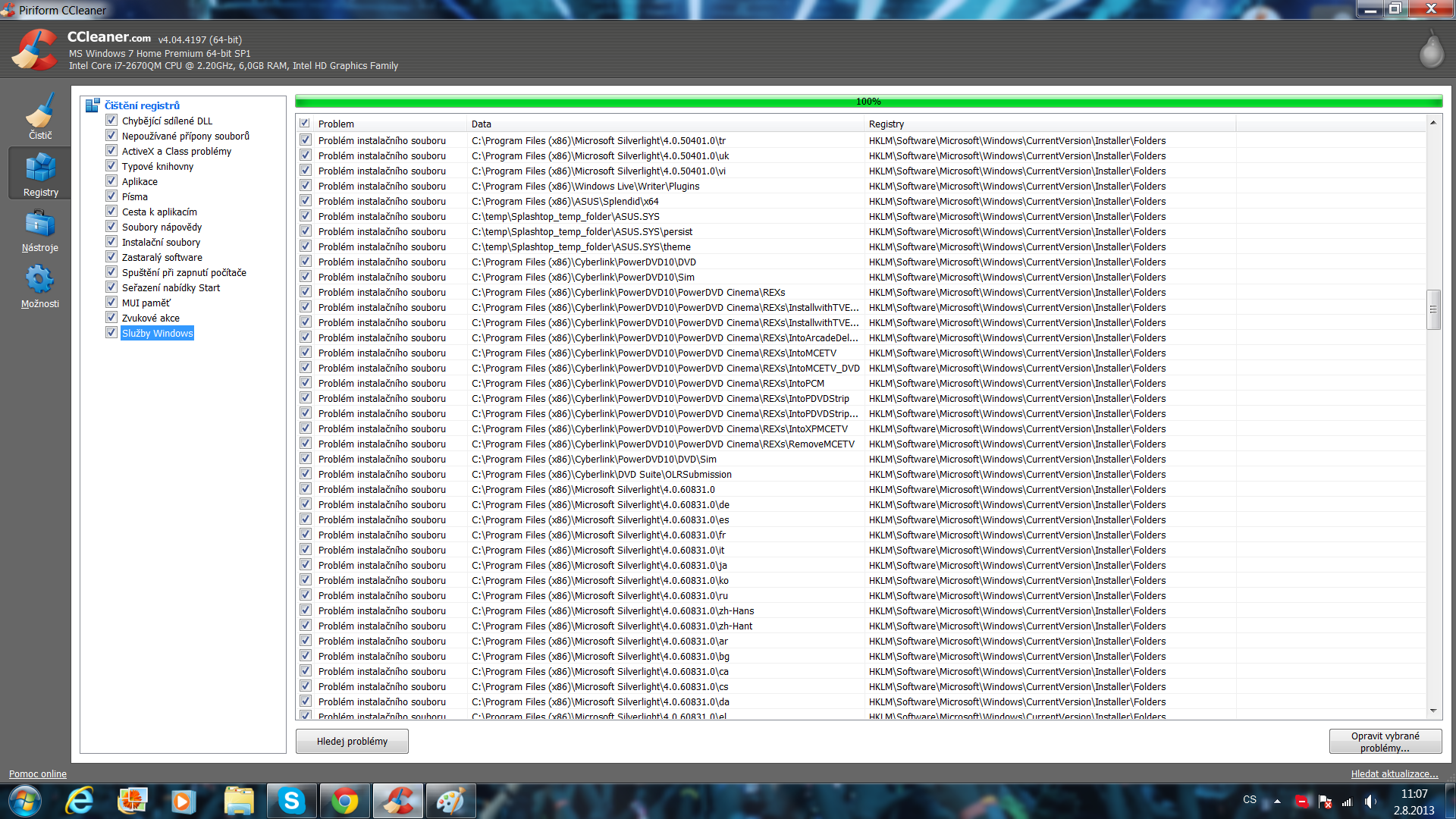Toggle the Písma checkbox

[111, 196]
